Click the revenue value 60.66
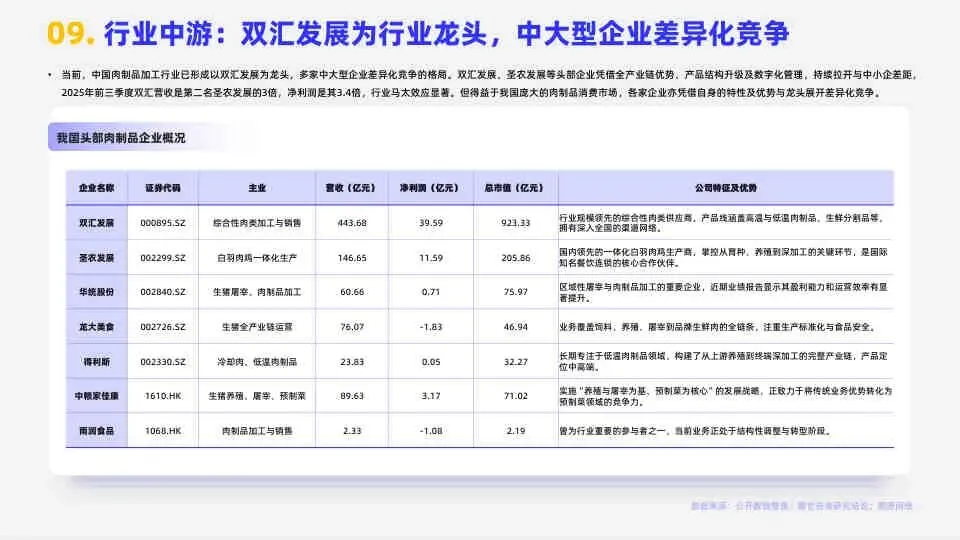 [352, 292]
